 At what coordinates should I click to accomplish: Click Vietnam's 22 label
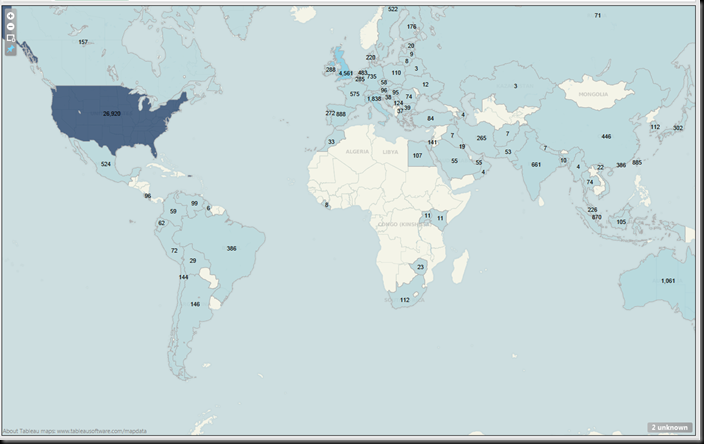coord(600,167)
